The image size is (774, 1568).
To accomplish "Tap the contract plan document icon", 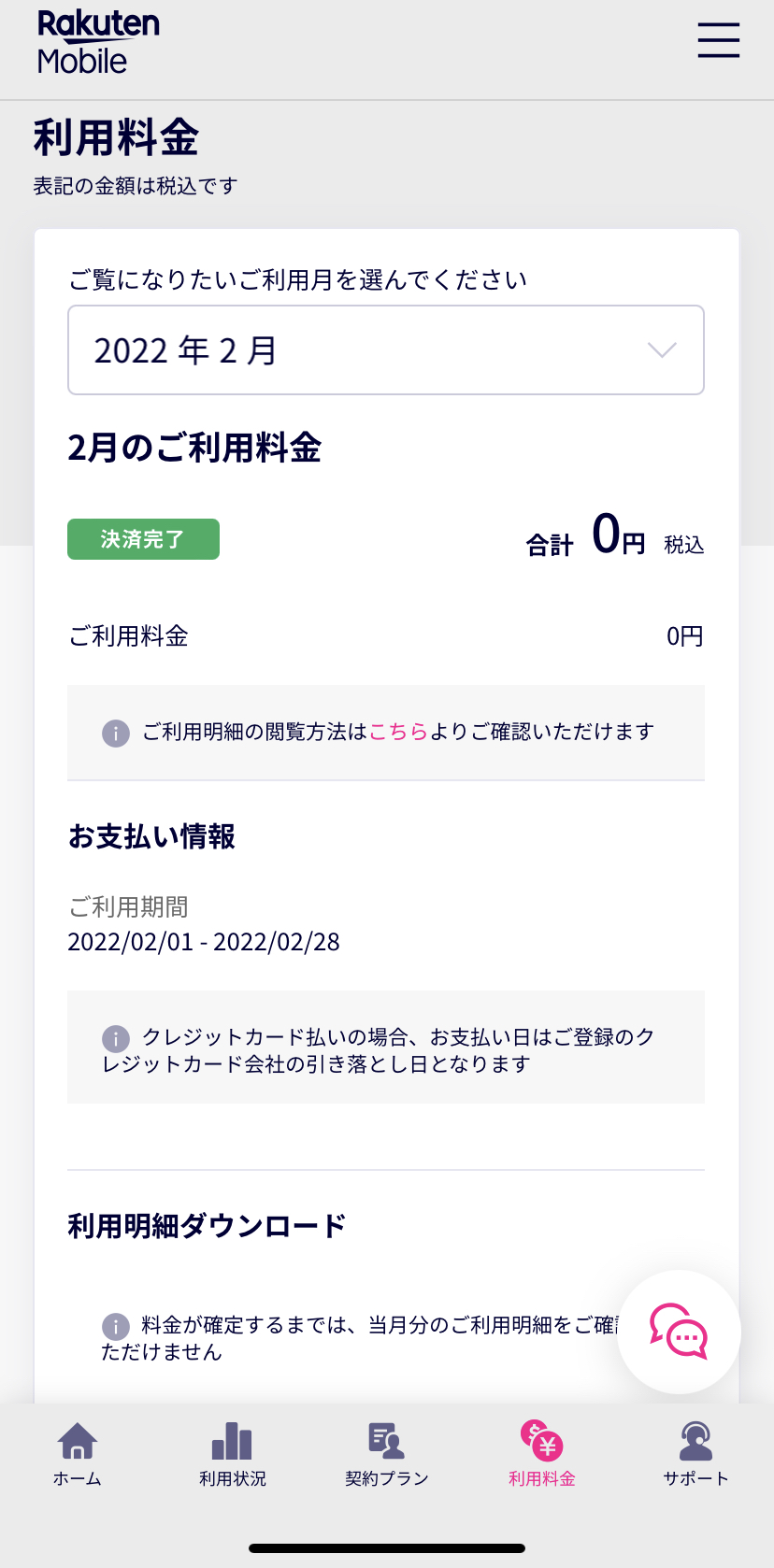I will coord(386,1441).
